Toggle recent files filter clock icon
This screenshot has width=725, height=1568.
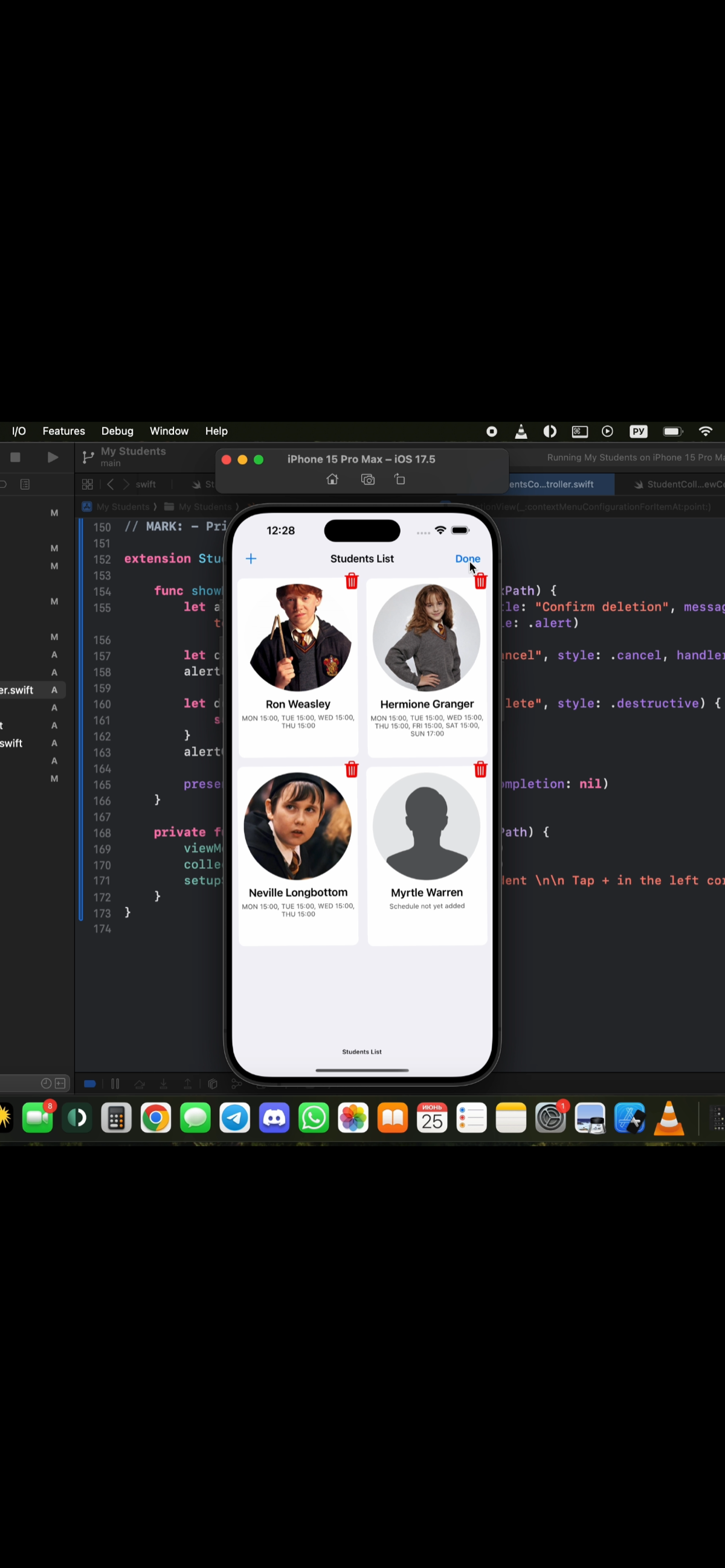(46, 1083)
